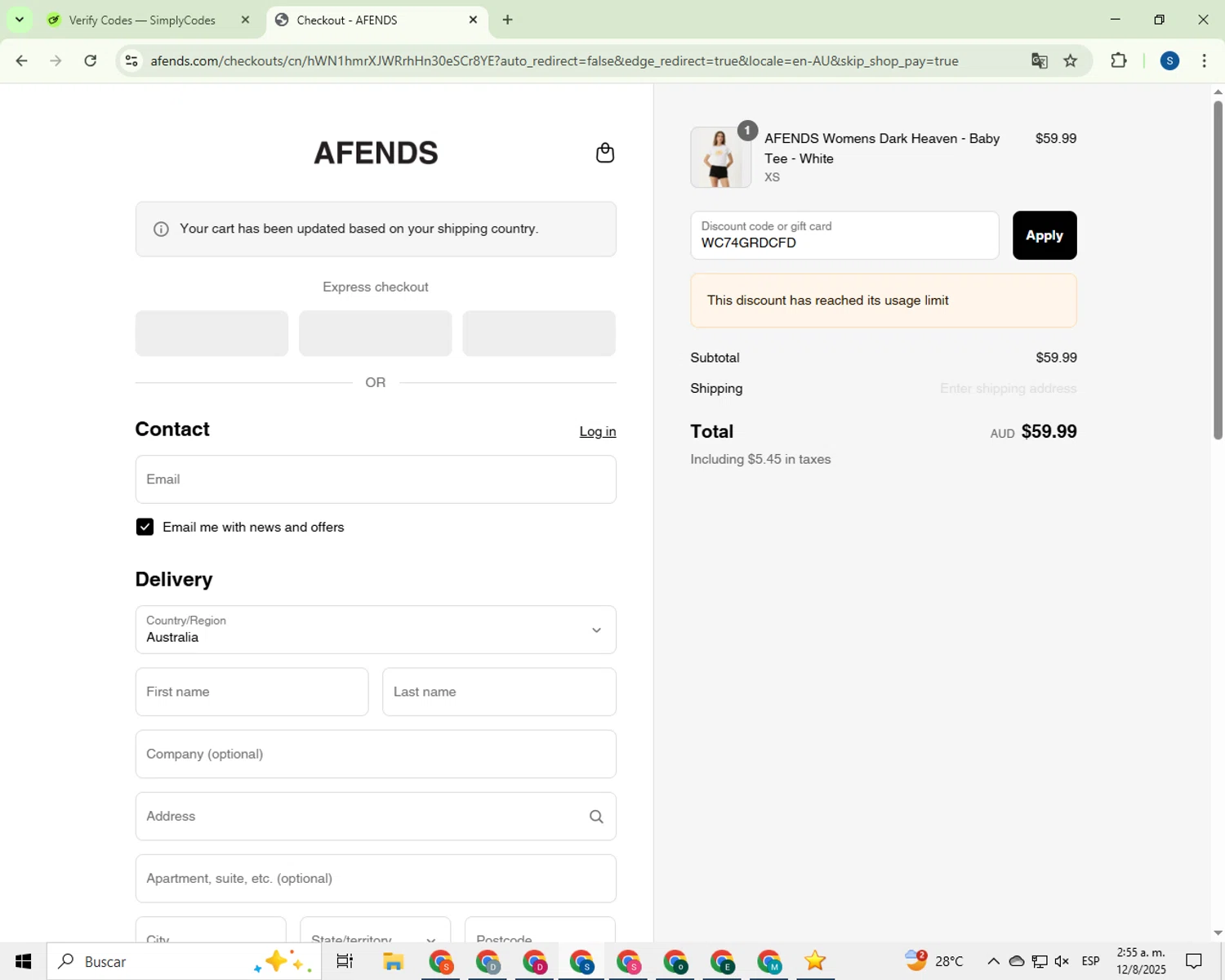Click the muted volume icon in tray
Screen dimensions: 1225x980
tap(1062, 961)
